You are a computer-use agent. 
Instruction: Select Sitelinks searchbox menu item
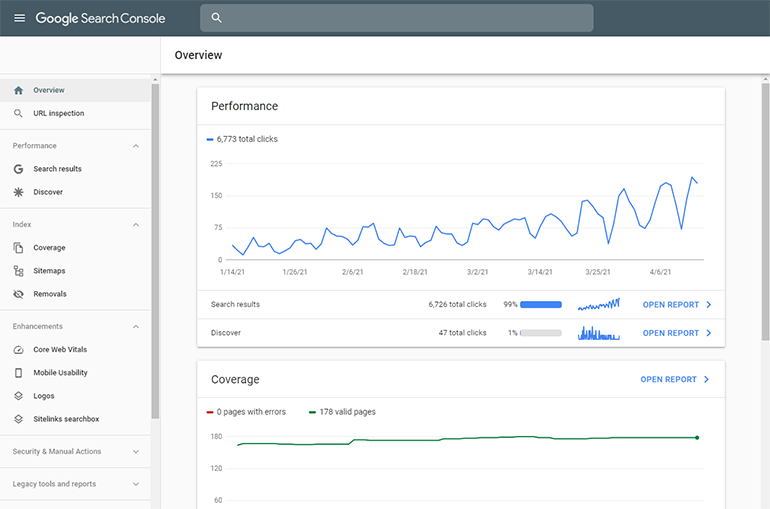pyautogui.click(x=66, y=419)
